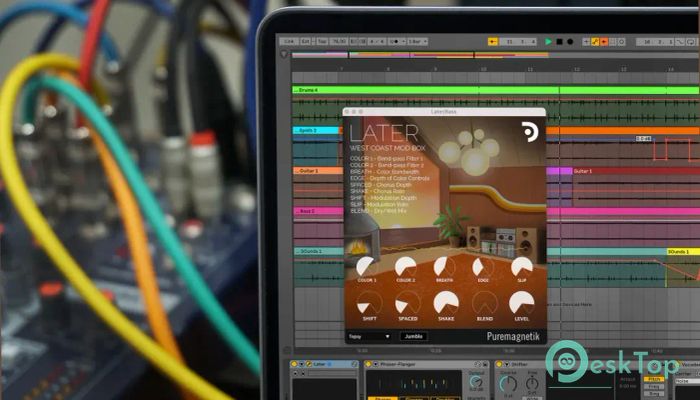Toggle the yellow Automation Arm icon
700x400 pixels.
coord(595,42)
